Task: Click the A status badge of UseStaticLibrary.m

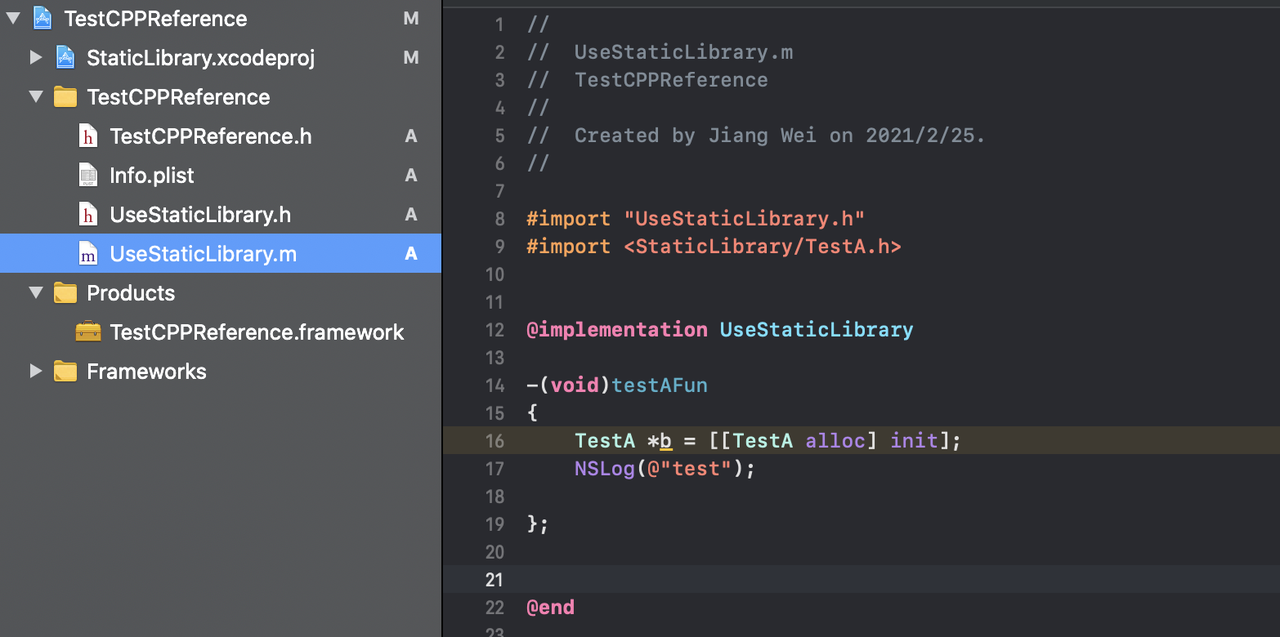Action: (411, 254)
